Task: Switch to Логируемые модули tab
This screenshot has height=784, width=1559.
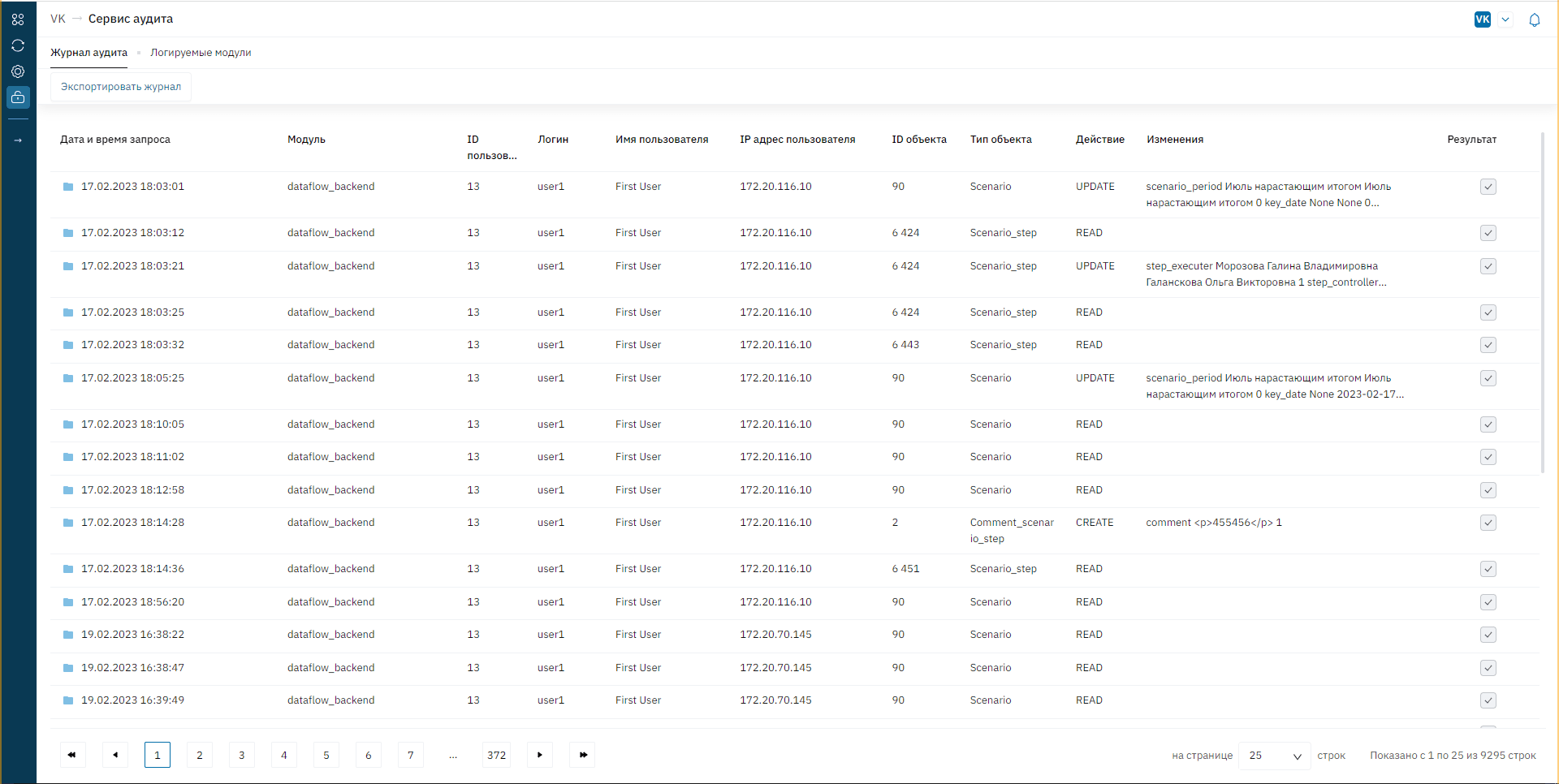Action: tap(201, 53)
